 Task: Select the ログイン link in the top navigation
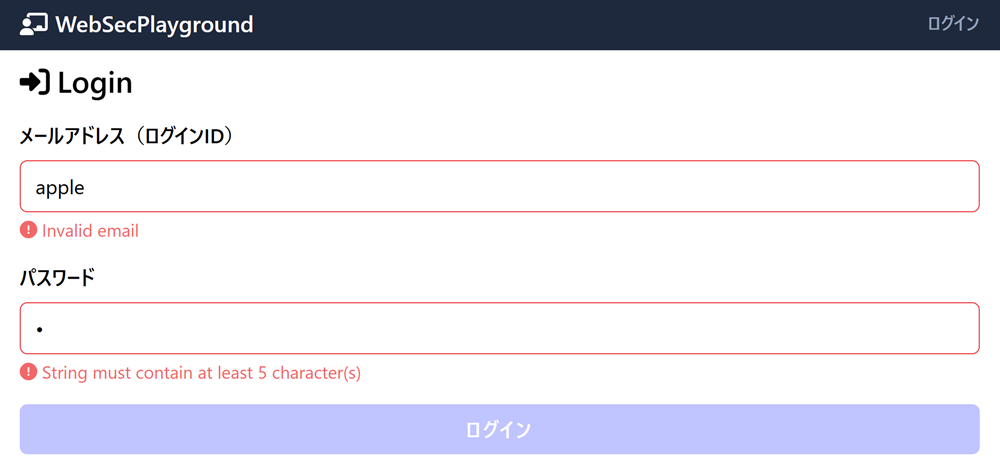[x=952, y=24]
